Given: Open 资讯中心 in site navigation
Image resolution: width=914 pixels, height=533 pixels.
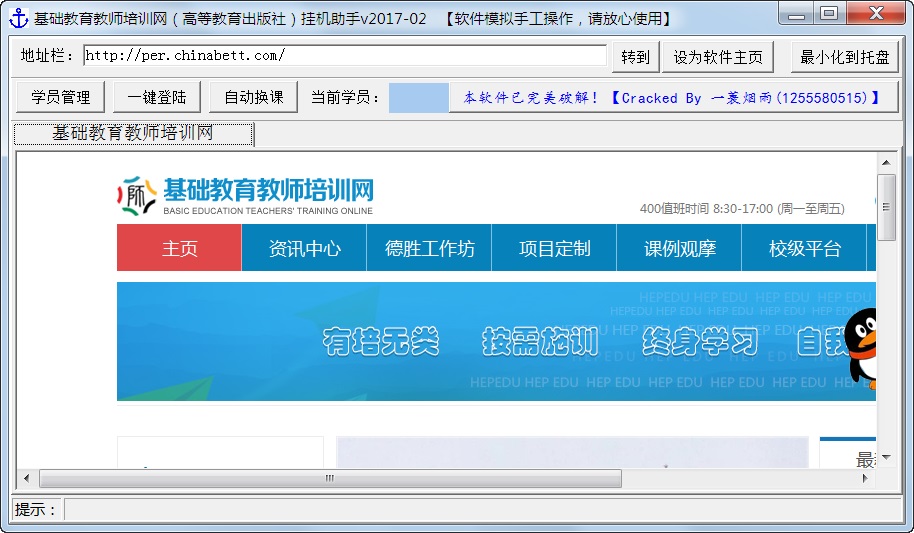Looking at the screenshot, I should pyautogui.click(x=304, y=248).
